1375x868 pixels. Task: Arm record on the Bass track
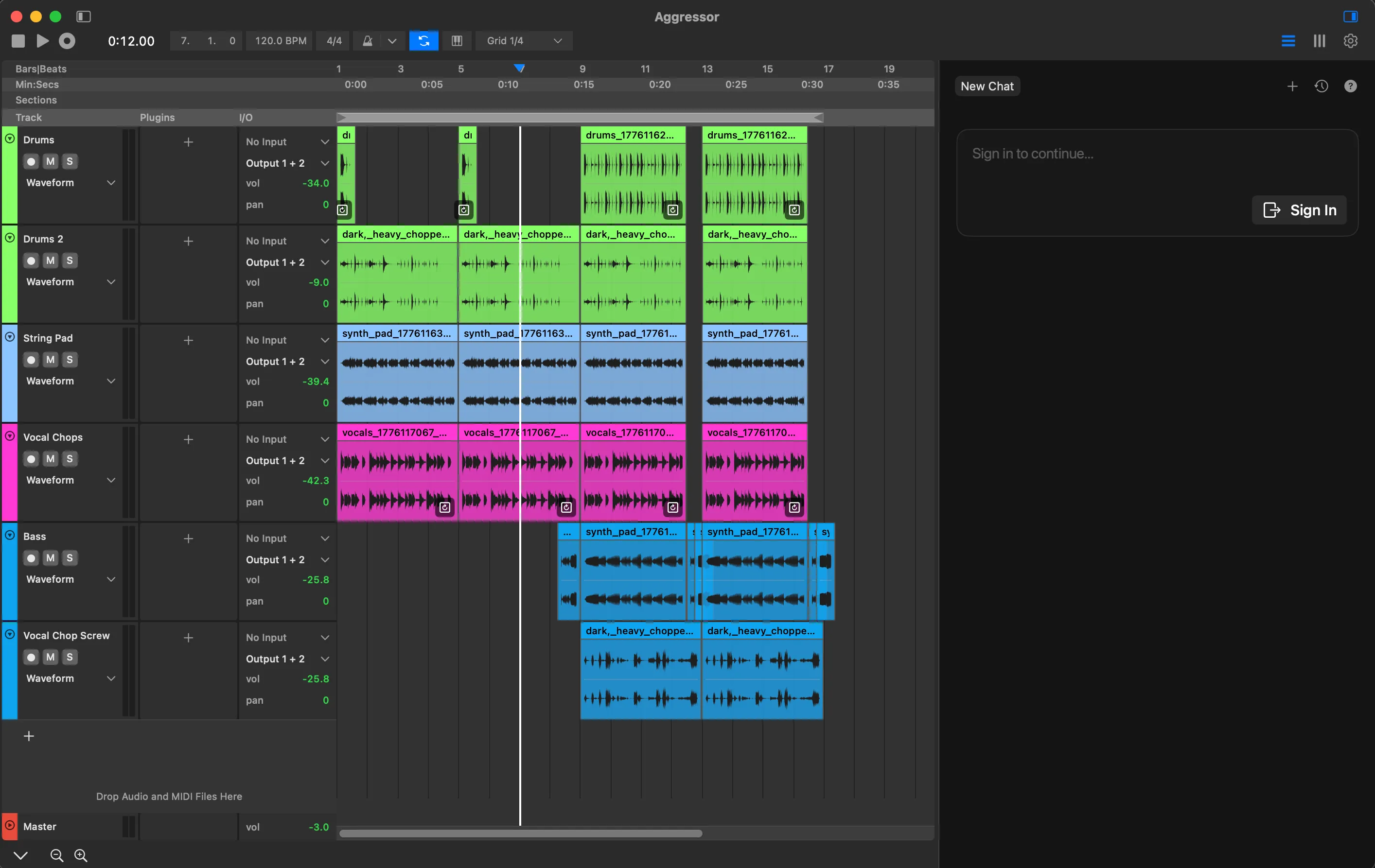point(31,558)
